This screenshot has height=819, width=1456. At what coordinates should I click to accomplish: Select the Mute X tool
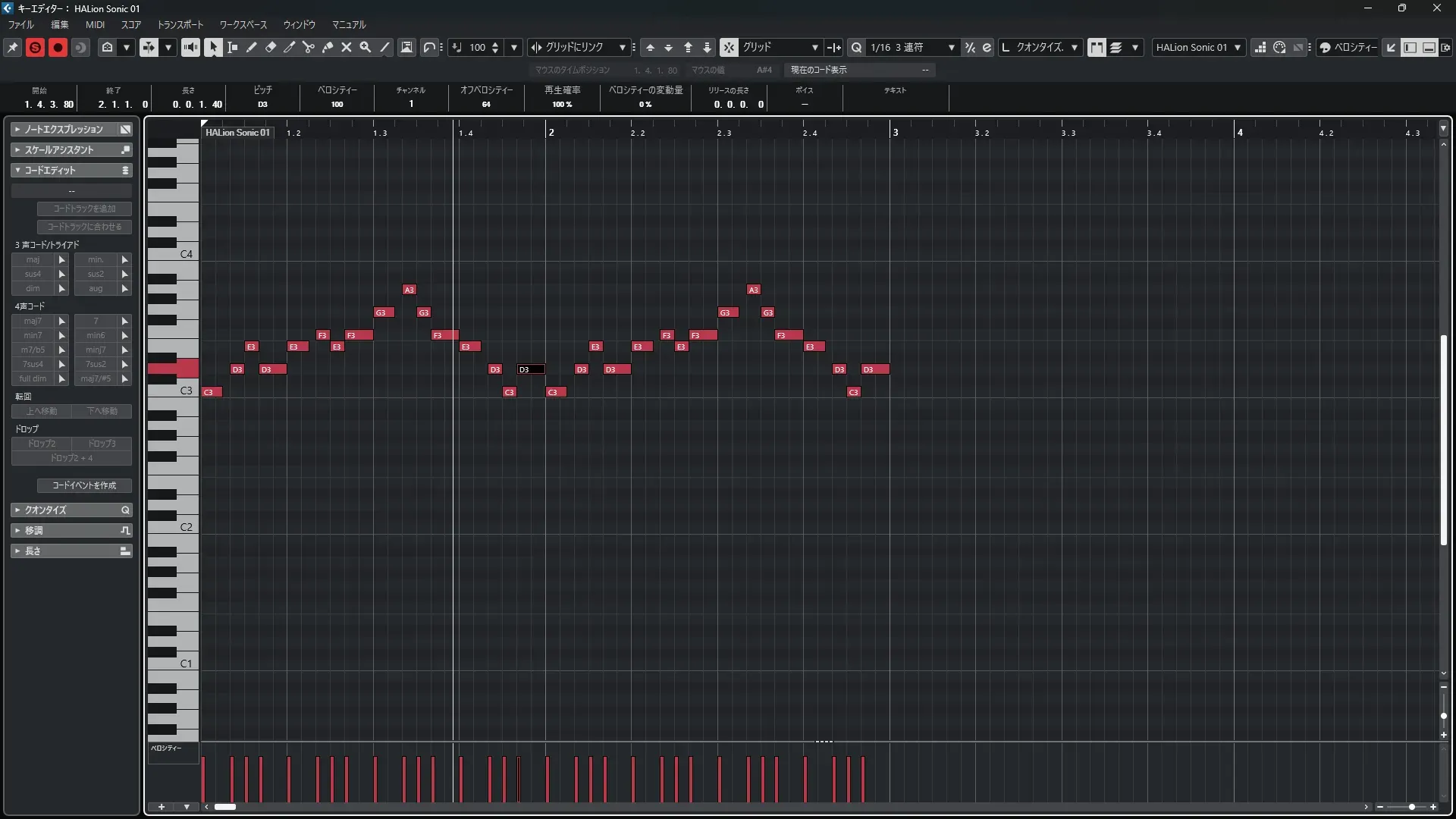click(x=347, y=47)
